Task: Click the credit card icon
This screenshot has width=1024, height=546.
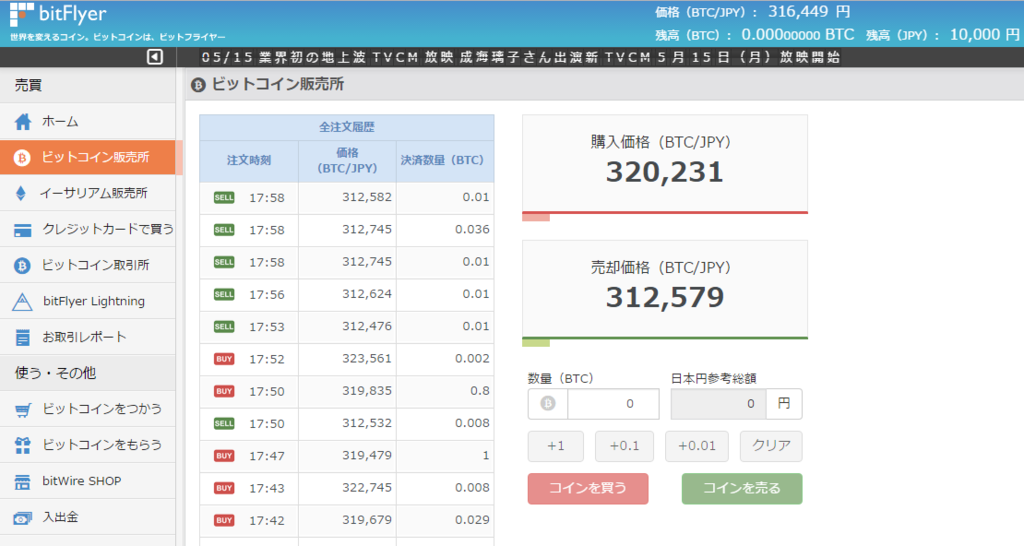Action: (x=23, y=230)
